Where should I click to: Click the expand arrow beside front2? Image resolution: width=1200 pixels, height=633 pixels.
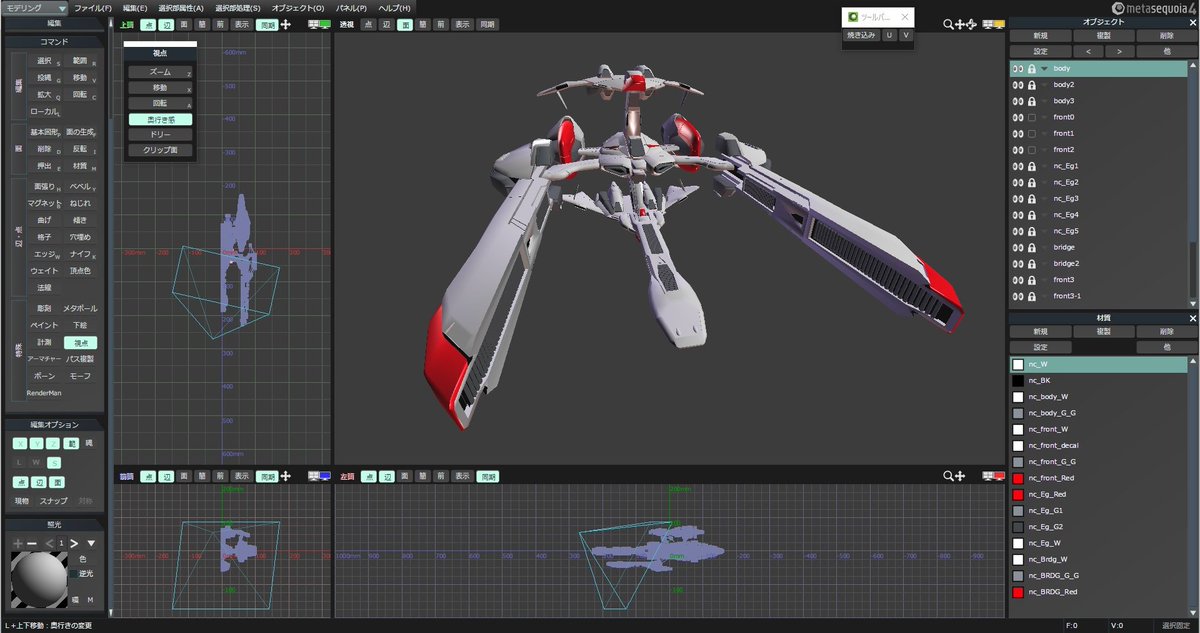tap(1045, 150)
